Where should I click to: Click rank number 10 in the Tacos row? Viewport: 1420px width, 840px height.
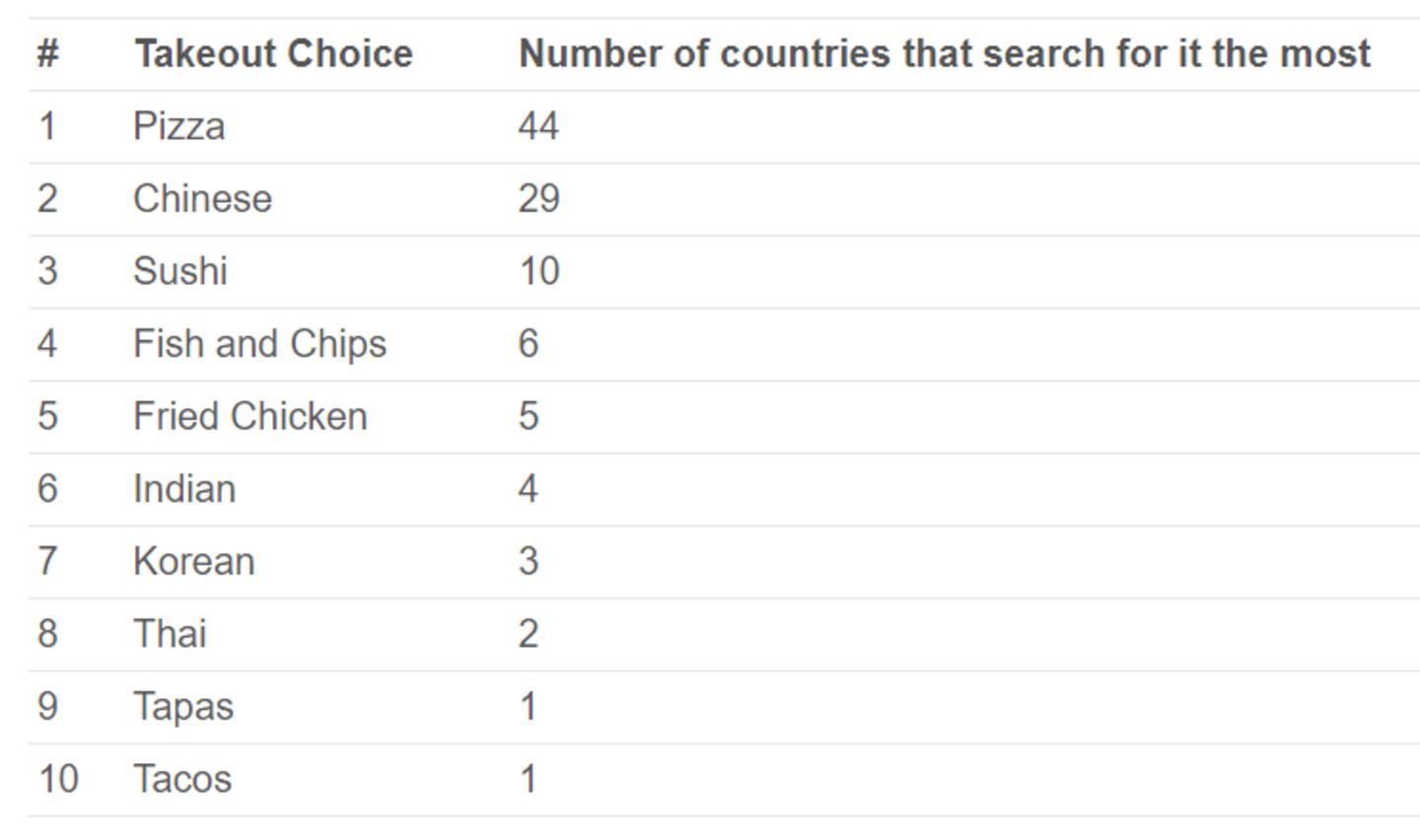coord(58,779)
